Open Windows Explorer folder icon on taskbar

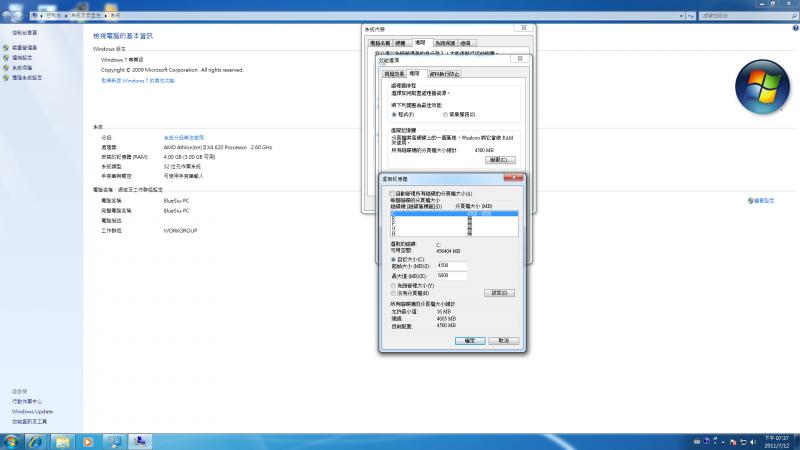pyautogui.click(x=62, y=441)
